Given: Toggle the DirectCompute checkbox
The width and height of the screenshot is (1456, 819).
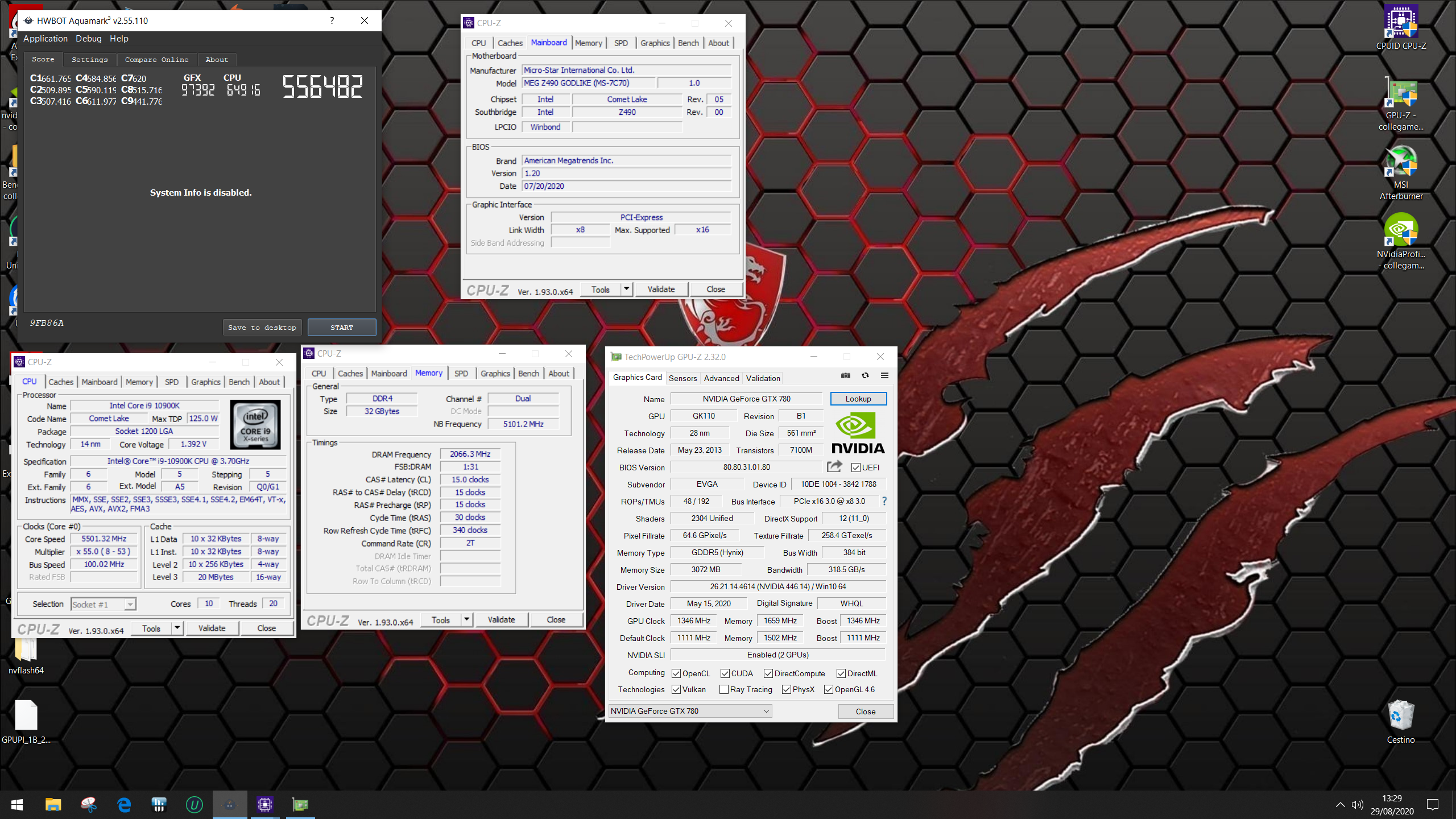Looking at the screenshot, I should 768,673.
